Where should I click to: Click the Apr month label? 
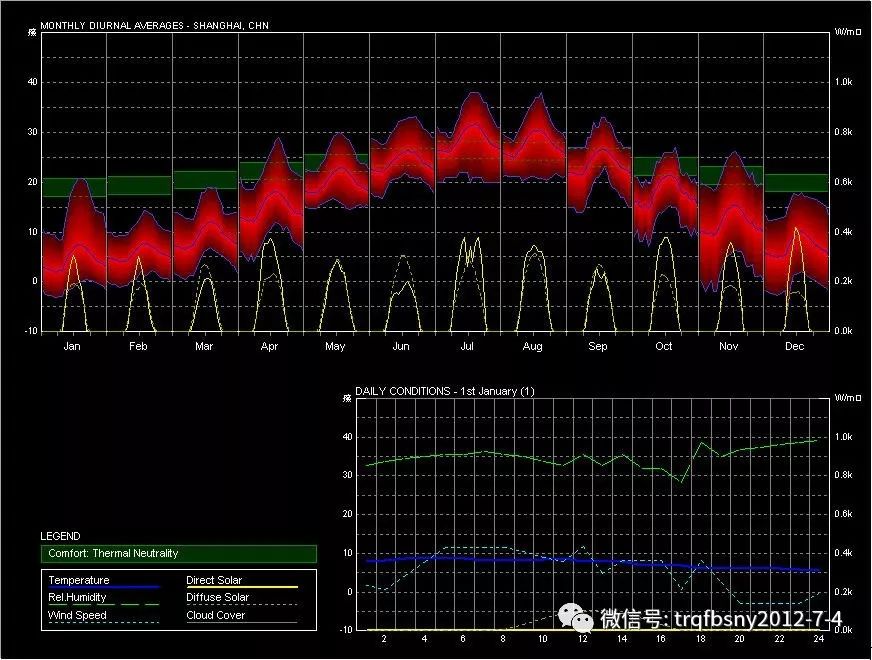pyautogui.click(x=269, y=347)
